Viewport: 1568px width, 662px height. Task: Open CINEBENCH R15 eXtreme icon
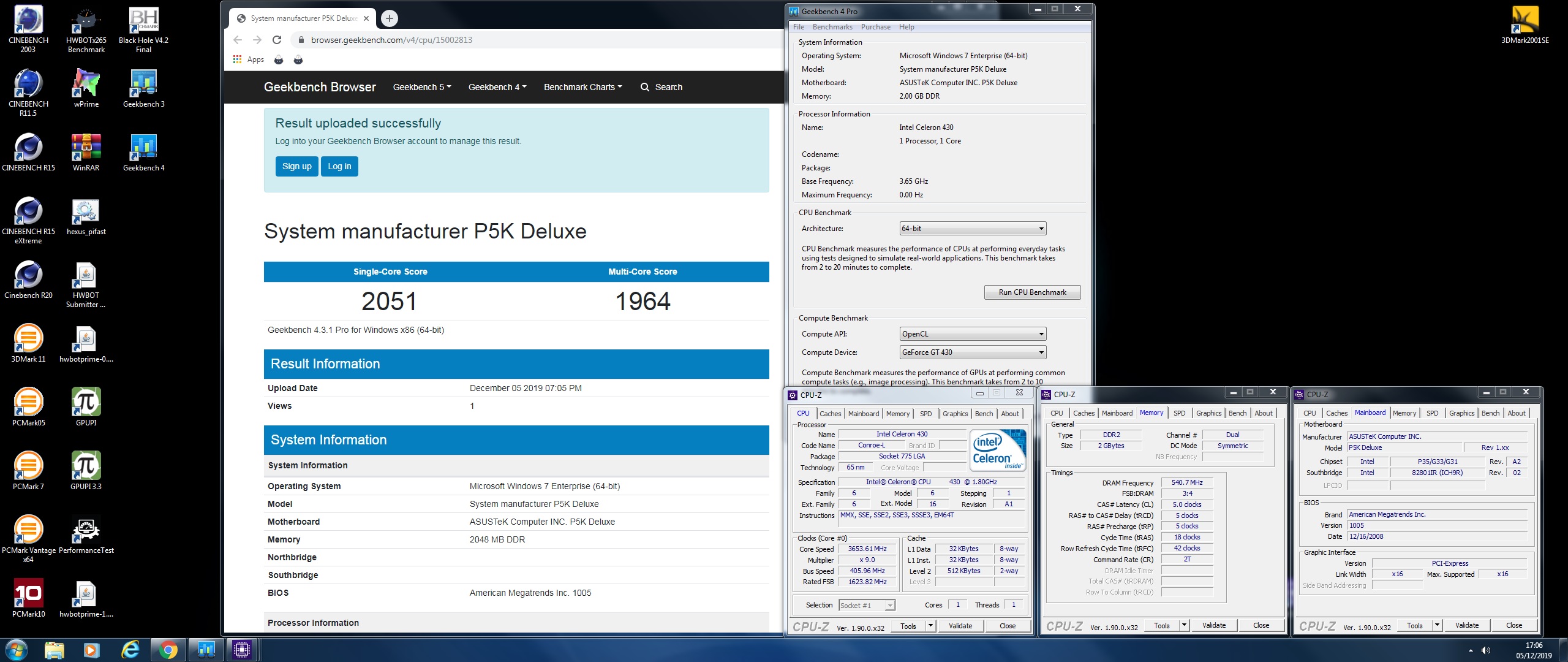click(28, 220)
